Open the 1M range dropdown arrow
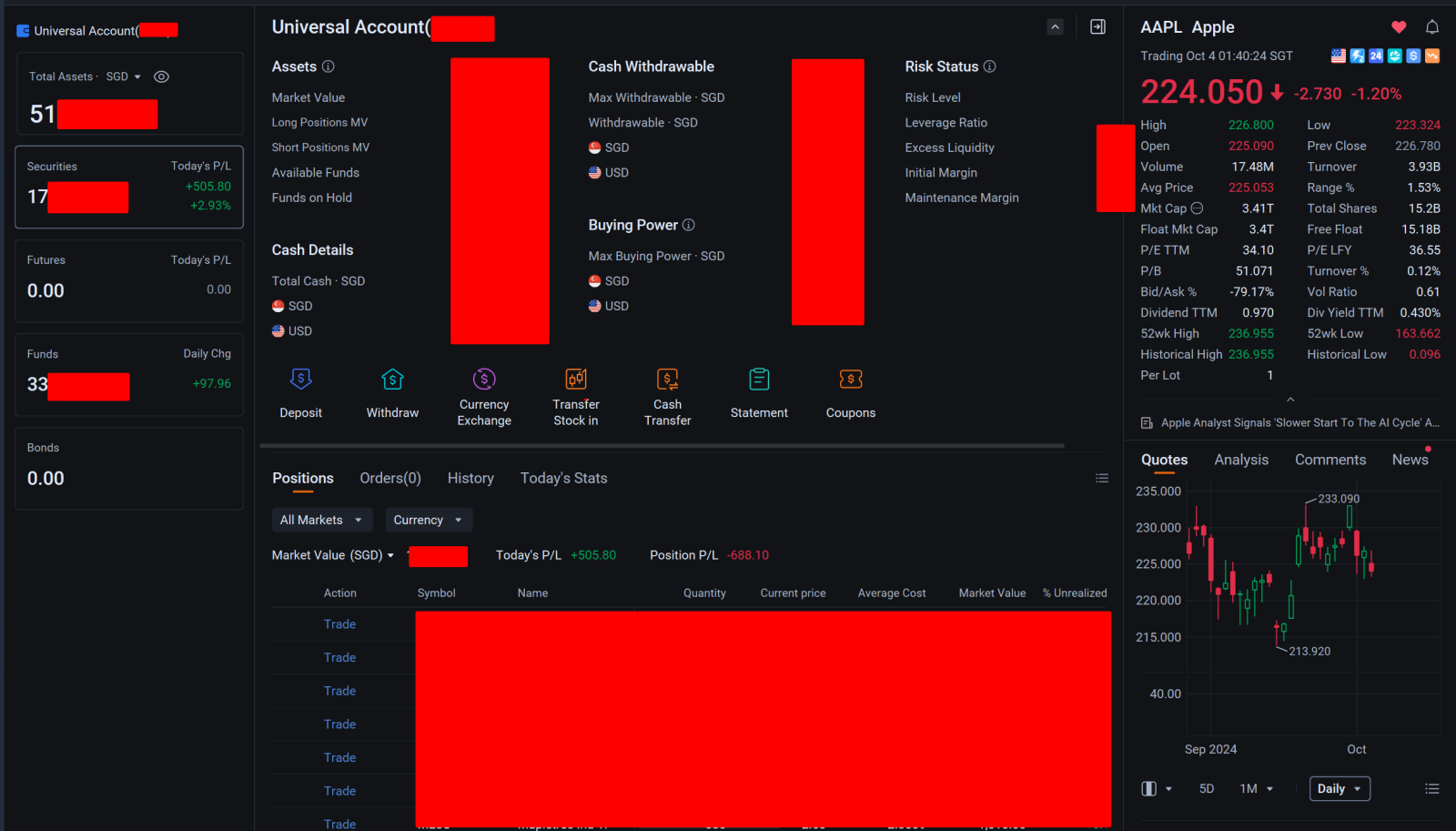The image size is (1456, 831). click(1269, 789)
